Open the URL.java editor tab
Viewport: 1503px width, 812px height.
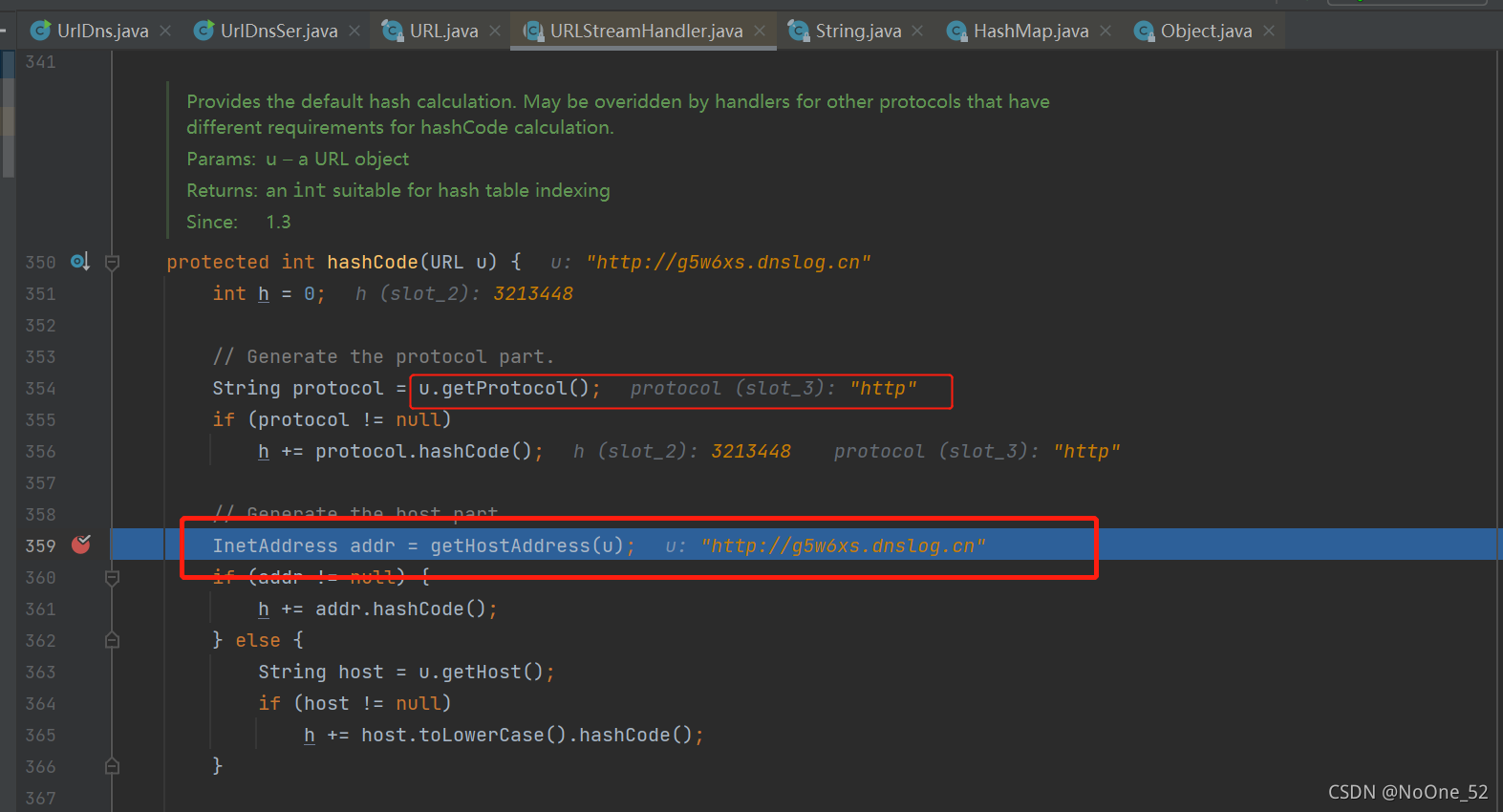[x=443, y=31]
